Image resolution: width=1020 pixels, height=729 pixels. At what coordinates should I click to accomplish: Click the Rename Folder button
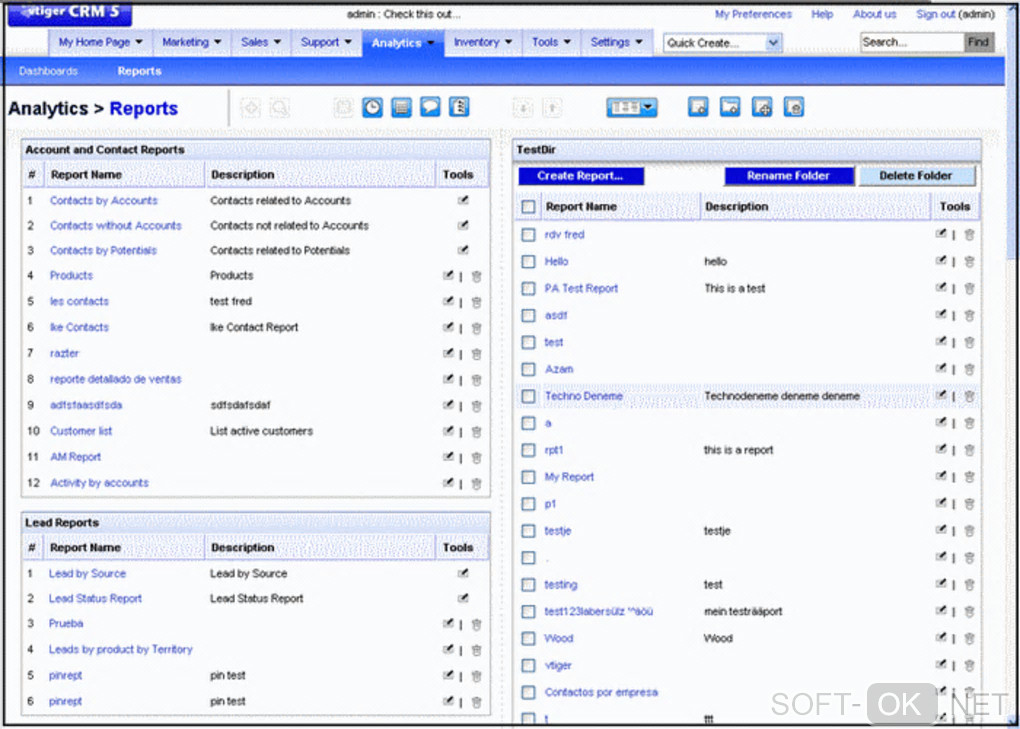pos(788,176)
